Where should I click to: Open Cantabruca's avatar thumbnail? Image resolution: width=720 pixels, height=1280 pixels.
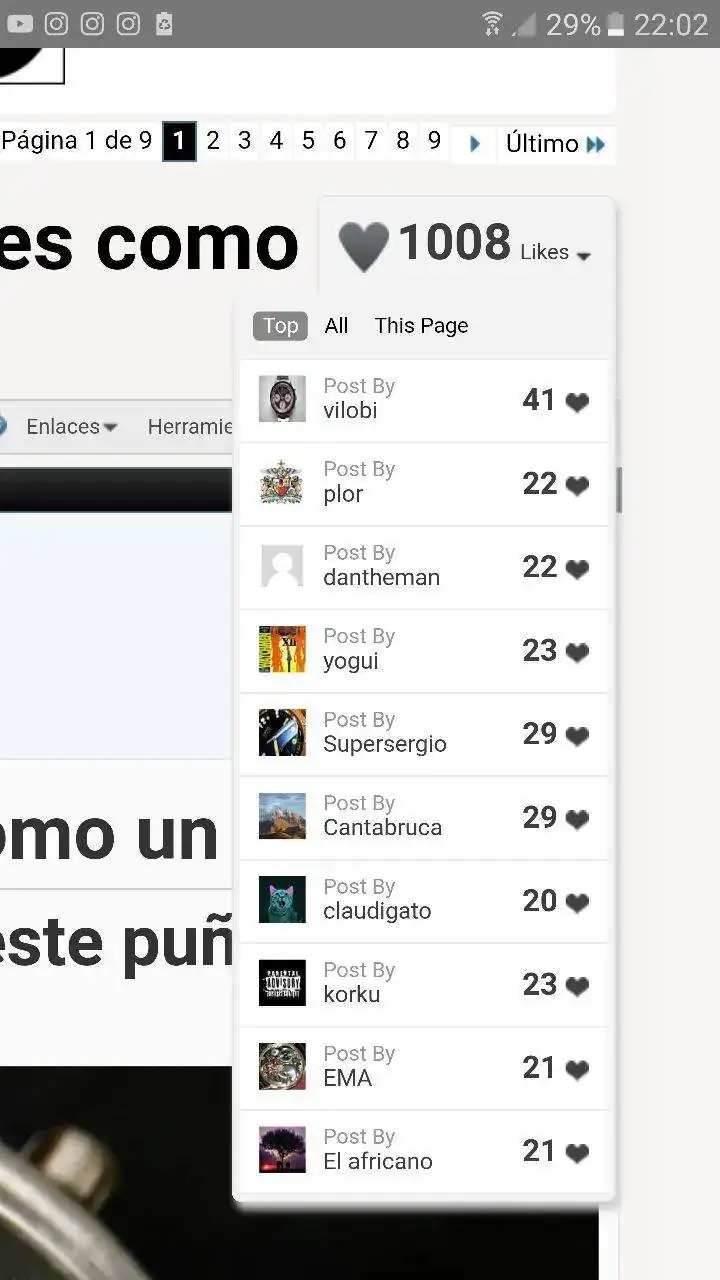(x=282, y=816)
